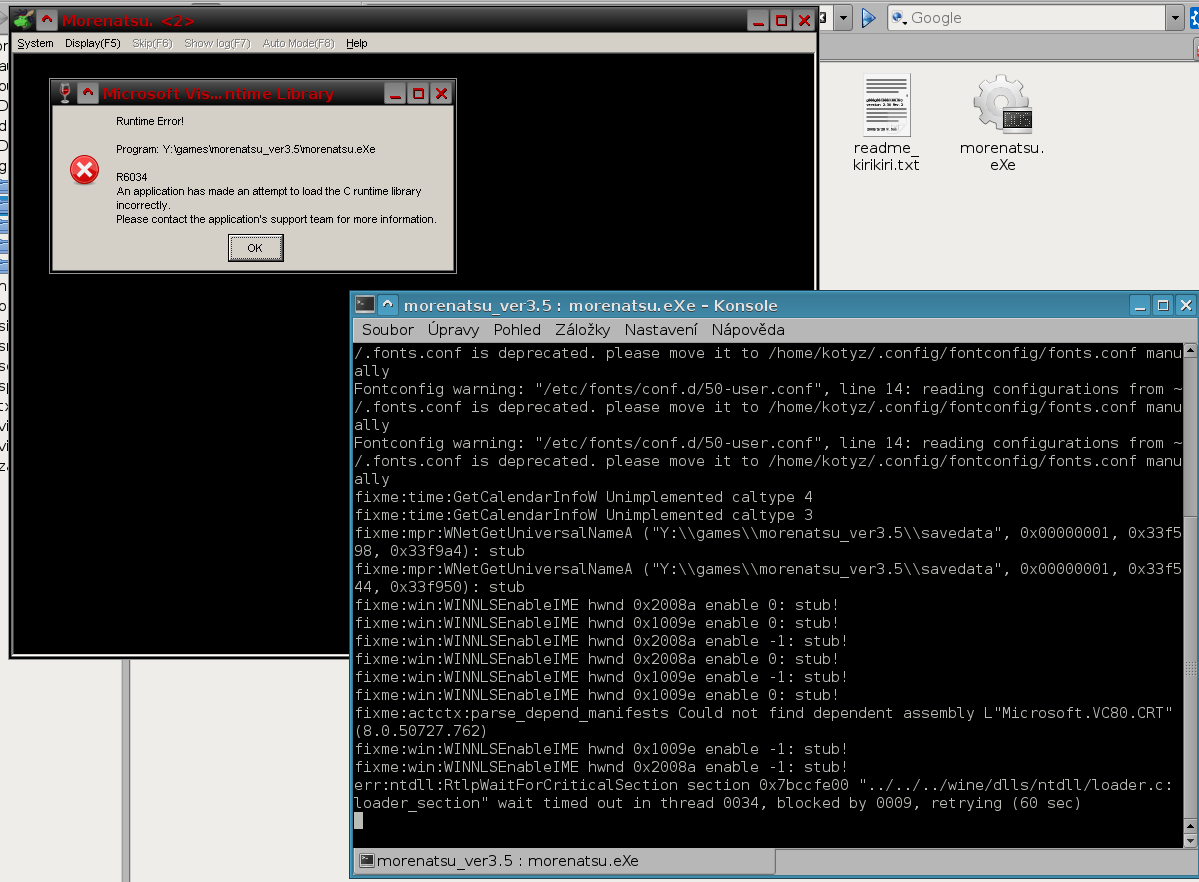Click the terminal icon in the Konsole tab
Viewport: 1199px width, 882px height.
point(367,861)
